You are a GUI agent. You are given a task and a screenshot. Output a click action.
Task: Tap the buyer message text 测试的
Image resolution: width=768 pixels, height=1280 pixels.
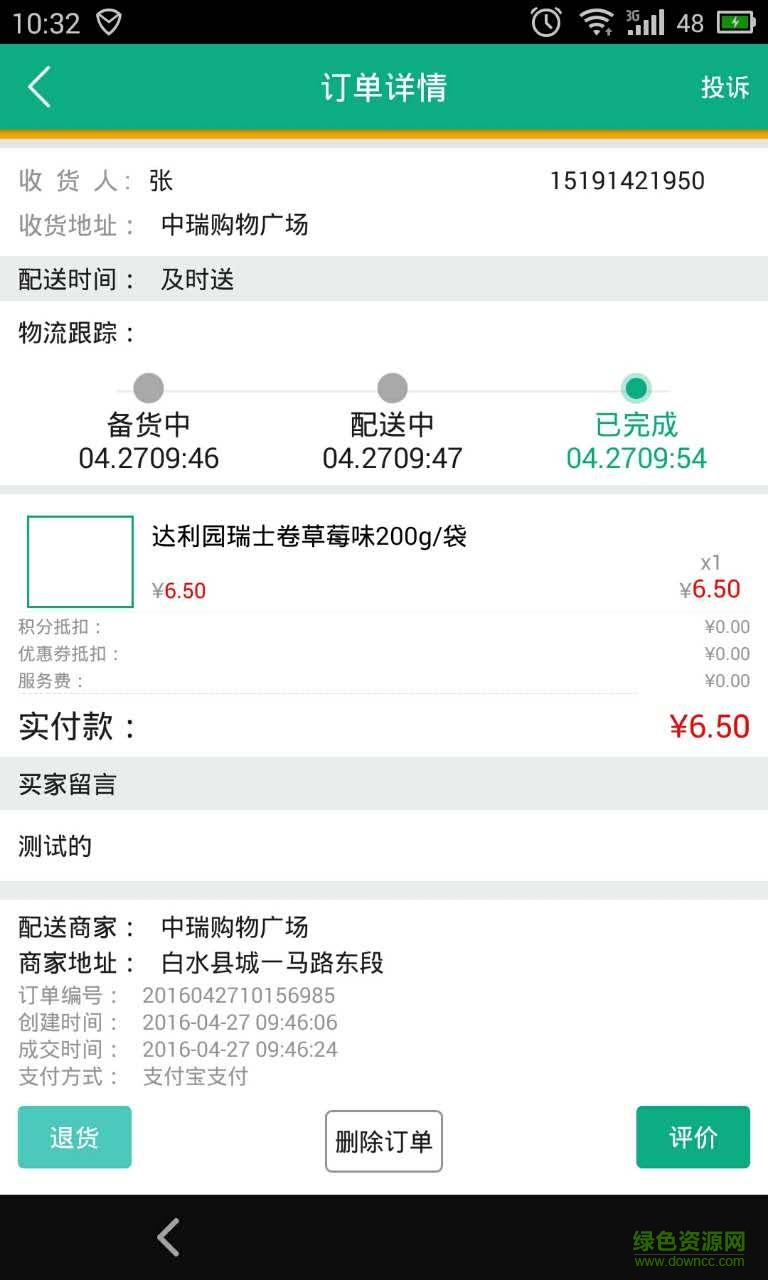[x=55, y=847]
